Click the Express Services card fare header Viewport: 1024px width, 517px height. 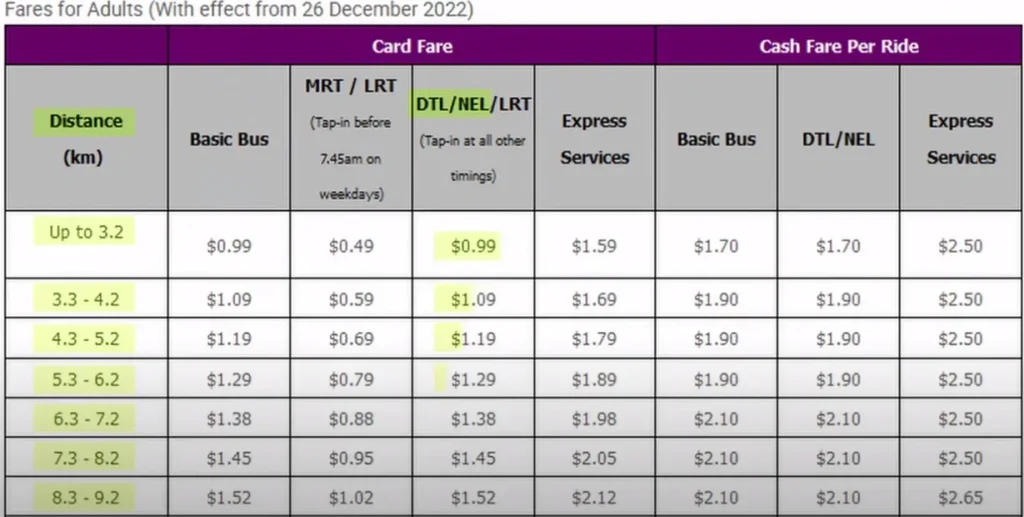595,139
